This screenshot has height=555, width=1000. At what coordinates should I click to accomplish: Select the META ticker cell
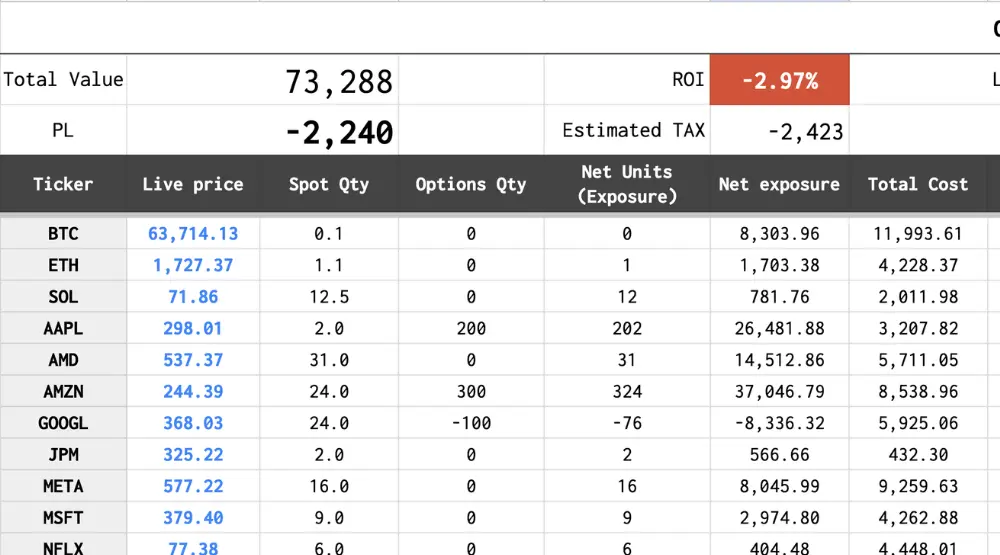point(63,486)
